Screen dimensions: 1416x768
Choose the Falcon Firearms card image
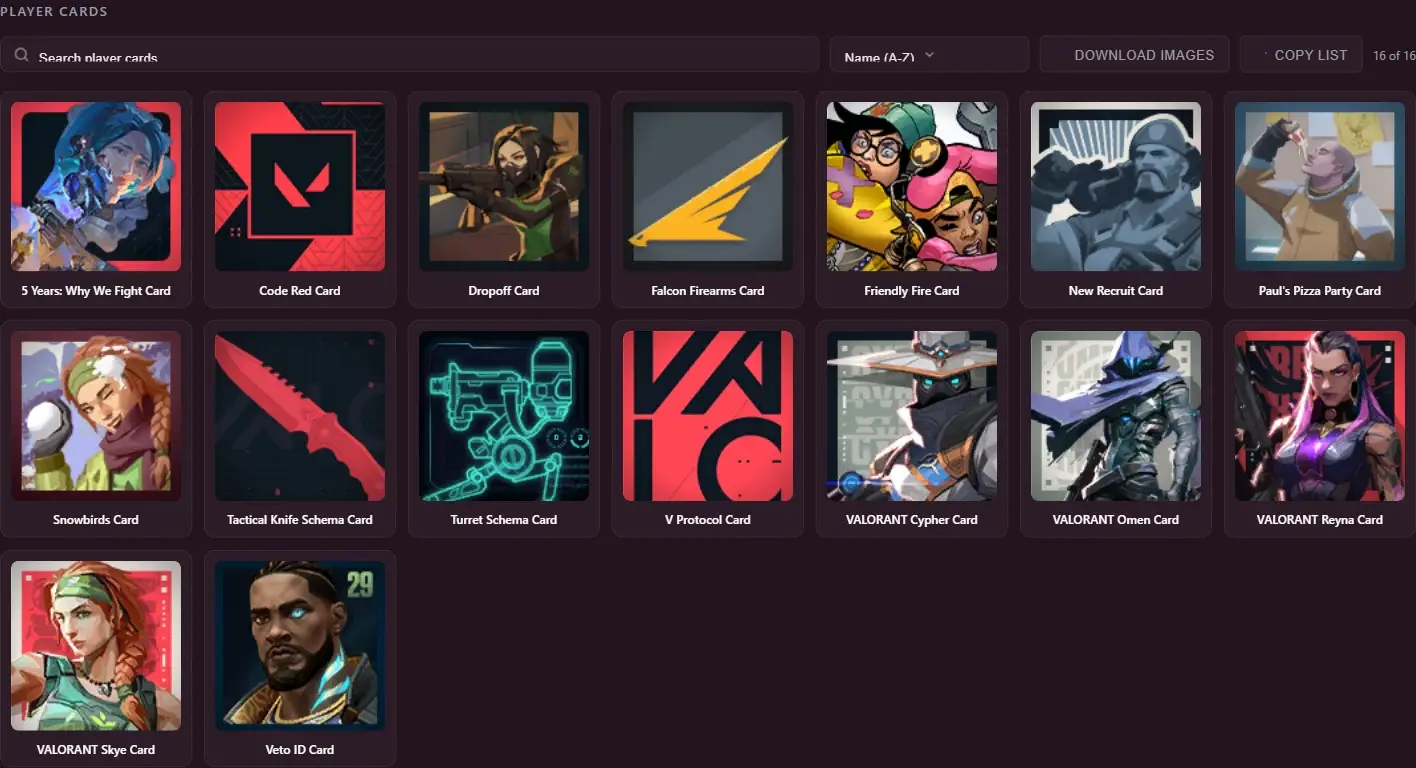pos(708,186)
